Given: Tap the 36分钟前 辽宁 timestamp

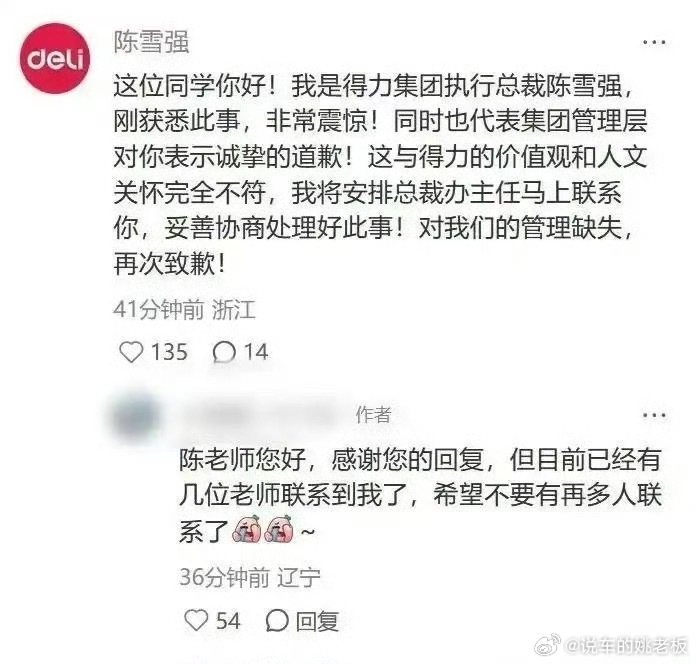Looking at the screenshot, I should (250, 577).
